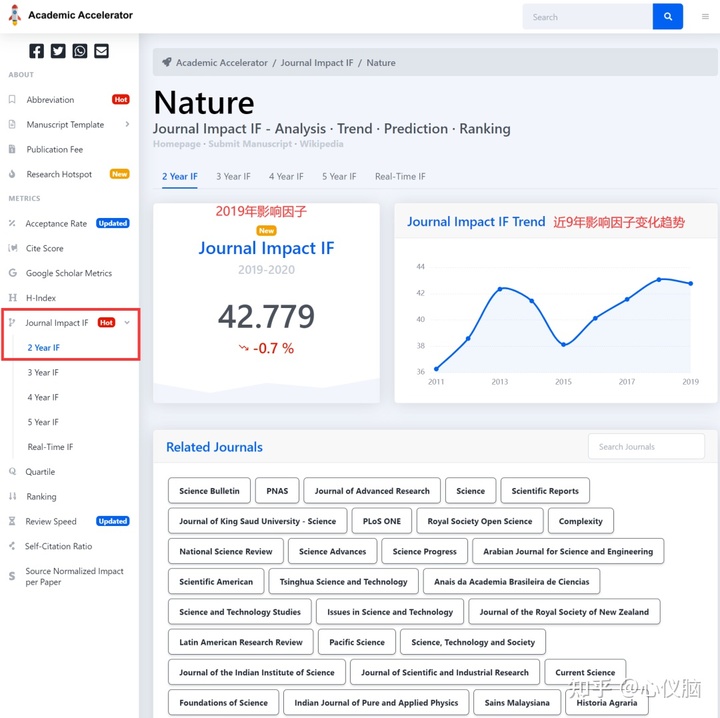Image resolution: width=720 pixels, height=718 pixels.
Task: Click the 2013 data point on chart
Action: click(500, 289)
